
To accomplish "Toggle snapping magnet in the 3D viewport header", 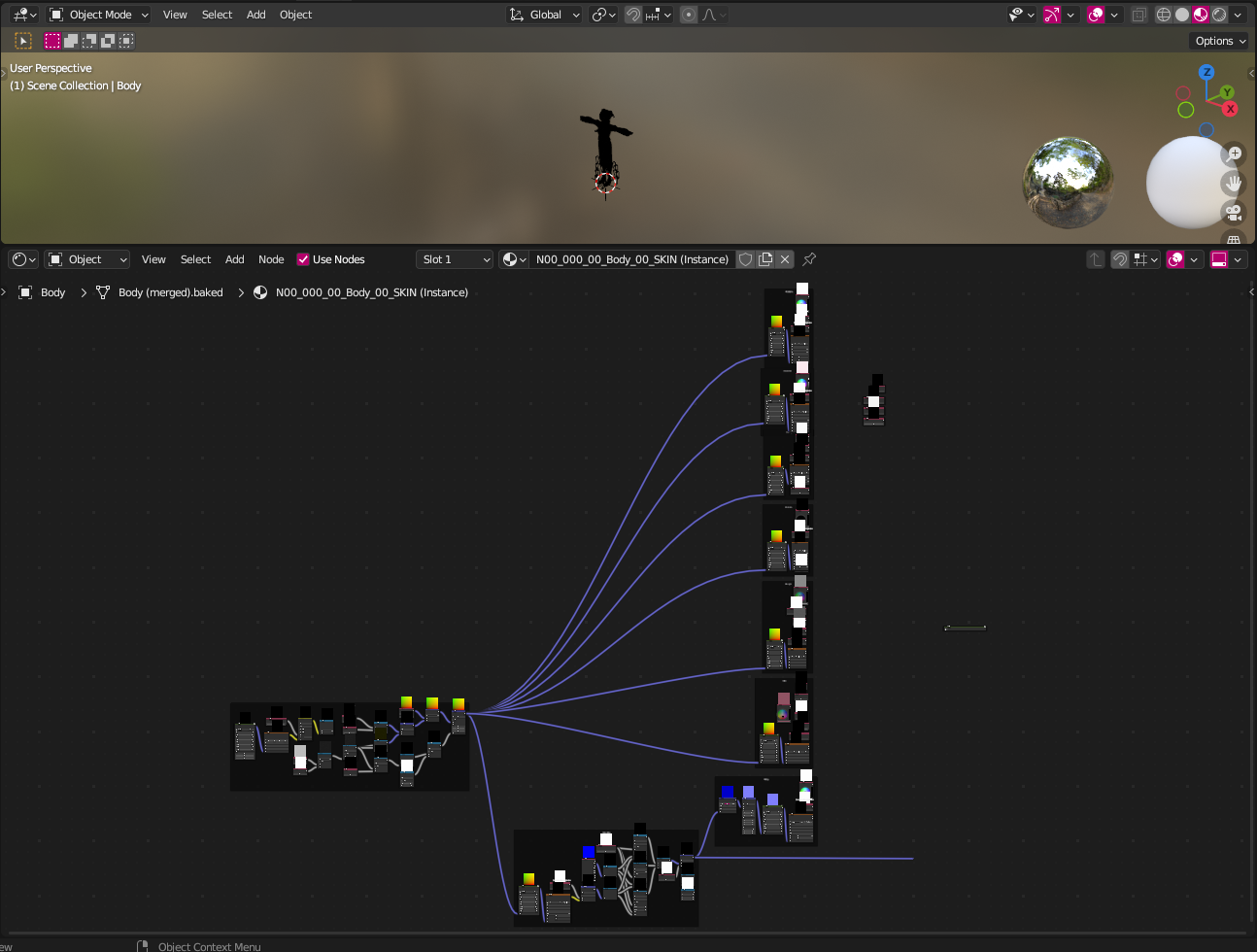I will click(632, 15).
